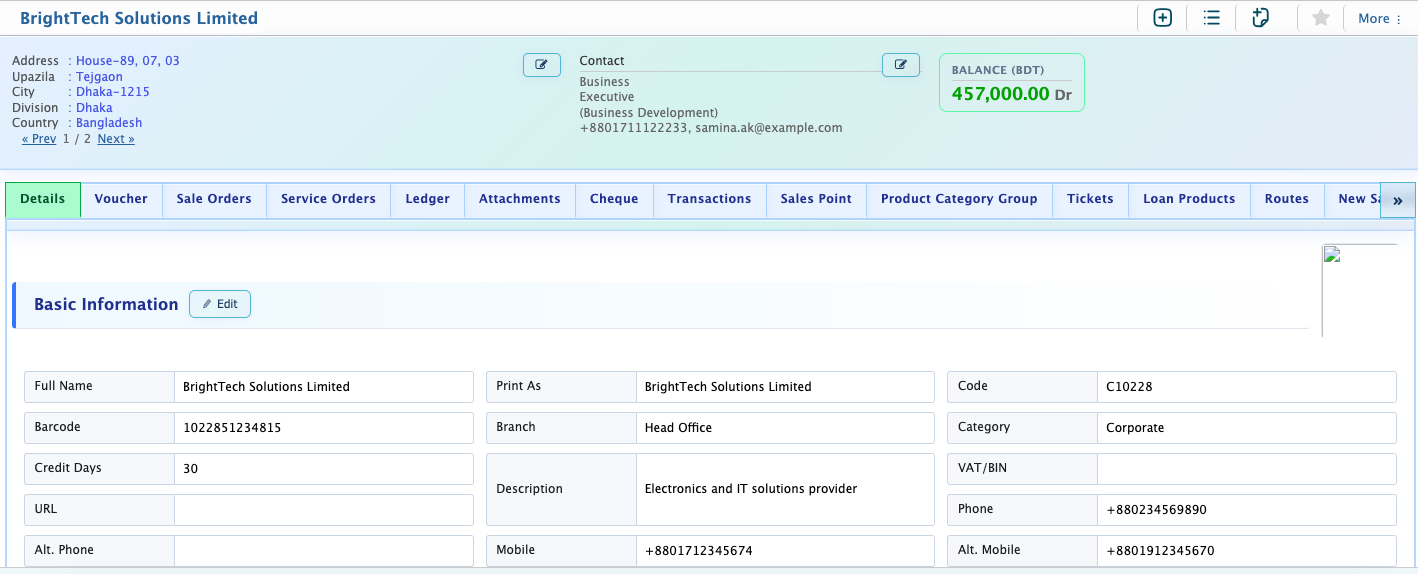The height and width of the screenshot is (574, 1418).
Task: Click the broken profile image placeholder
Action: point(1359,290)
